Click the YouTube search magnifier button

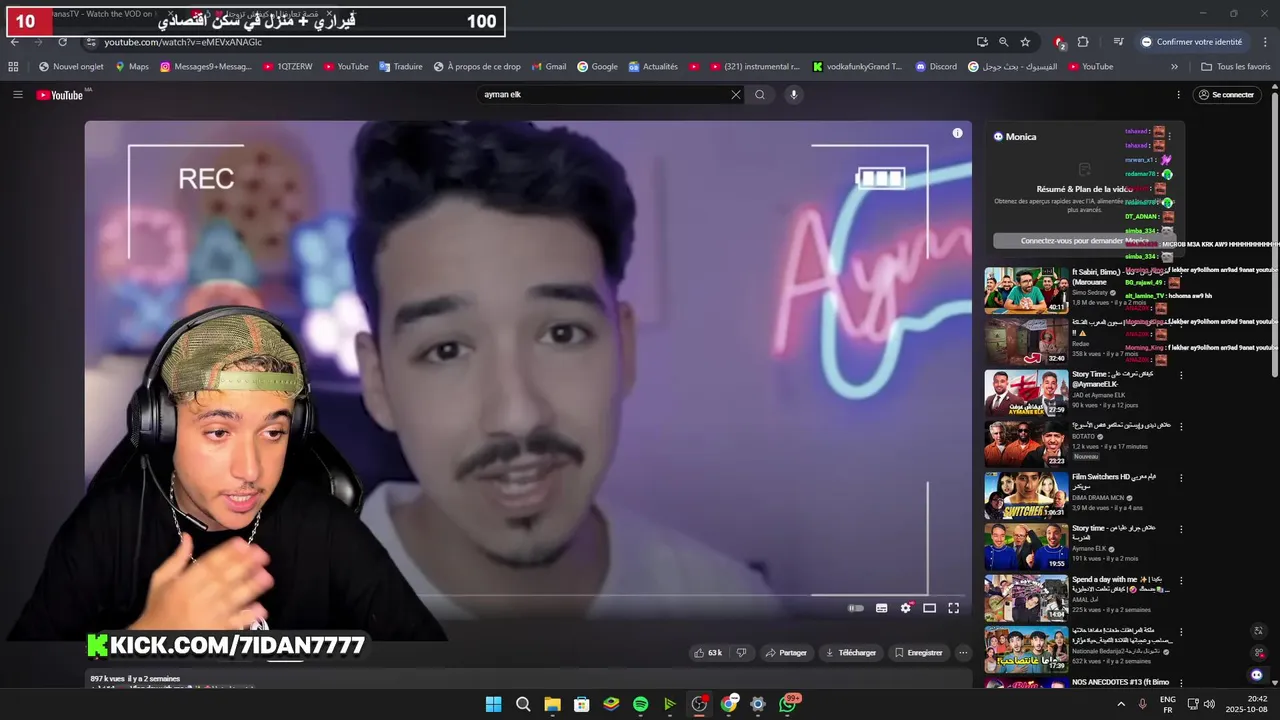pos(760,94)
